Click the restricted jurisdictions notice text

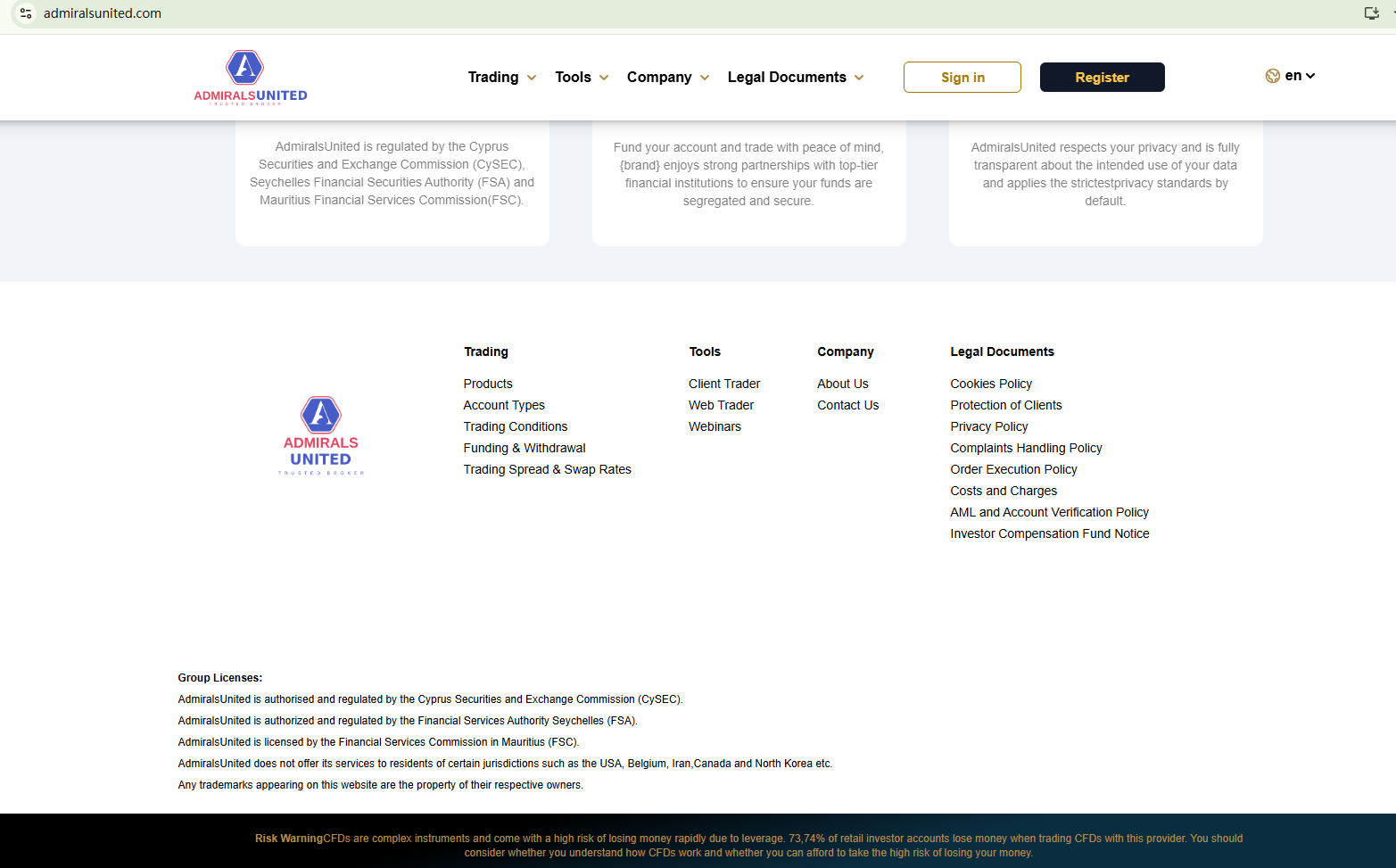point(505,764)
